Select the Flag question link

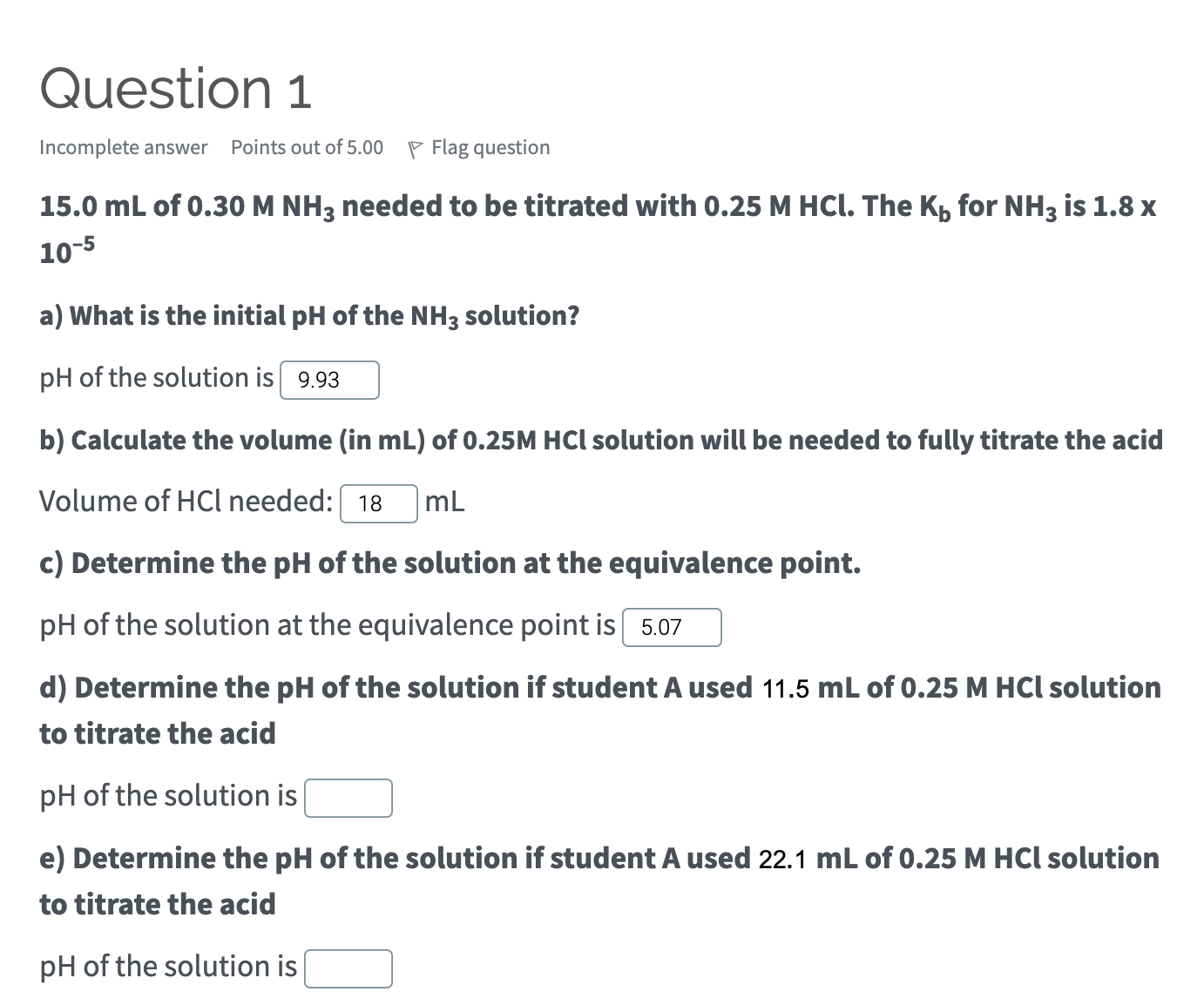pos(488,146)
